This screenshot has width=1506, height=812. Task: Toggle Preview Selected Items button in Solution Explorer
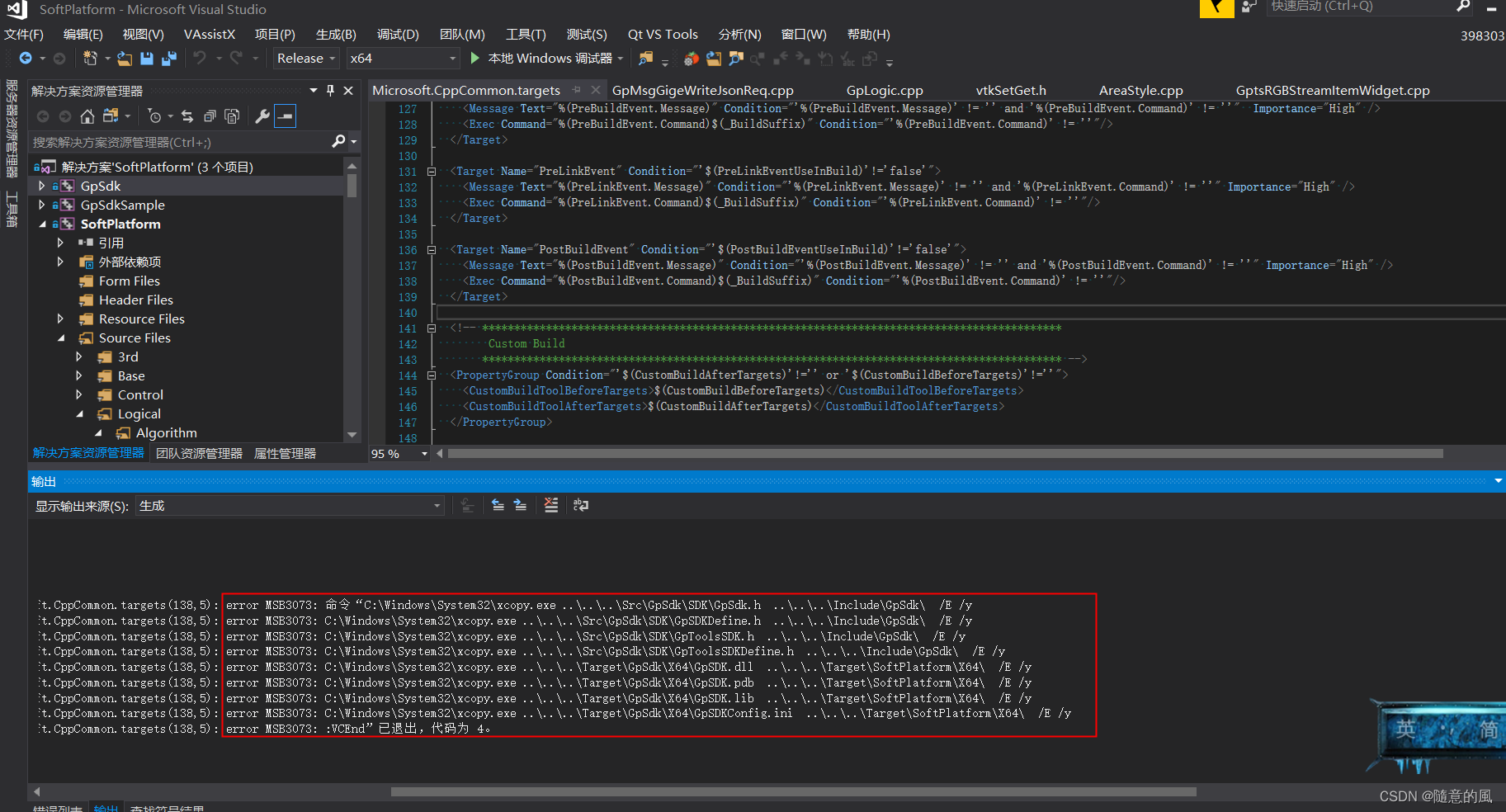click(x=285, y=116)
